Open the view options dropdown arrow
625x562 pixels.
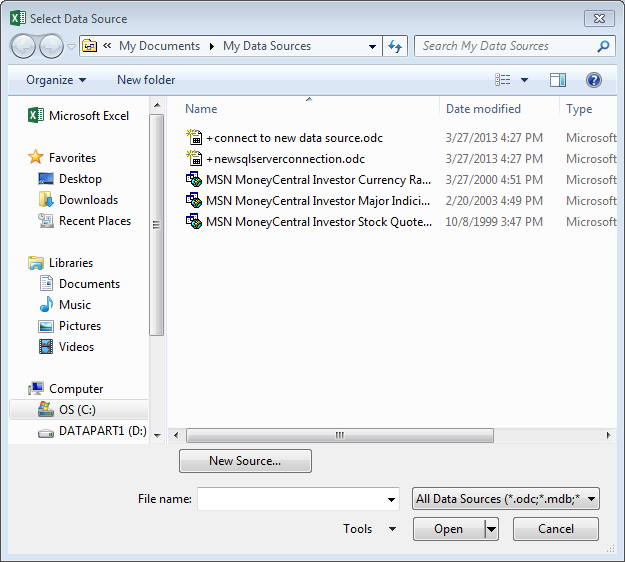(x=525, y=80)
